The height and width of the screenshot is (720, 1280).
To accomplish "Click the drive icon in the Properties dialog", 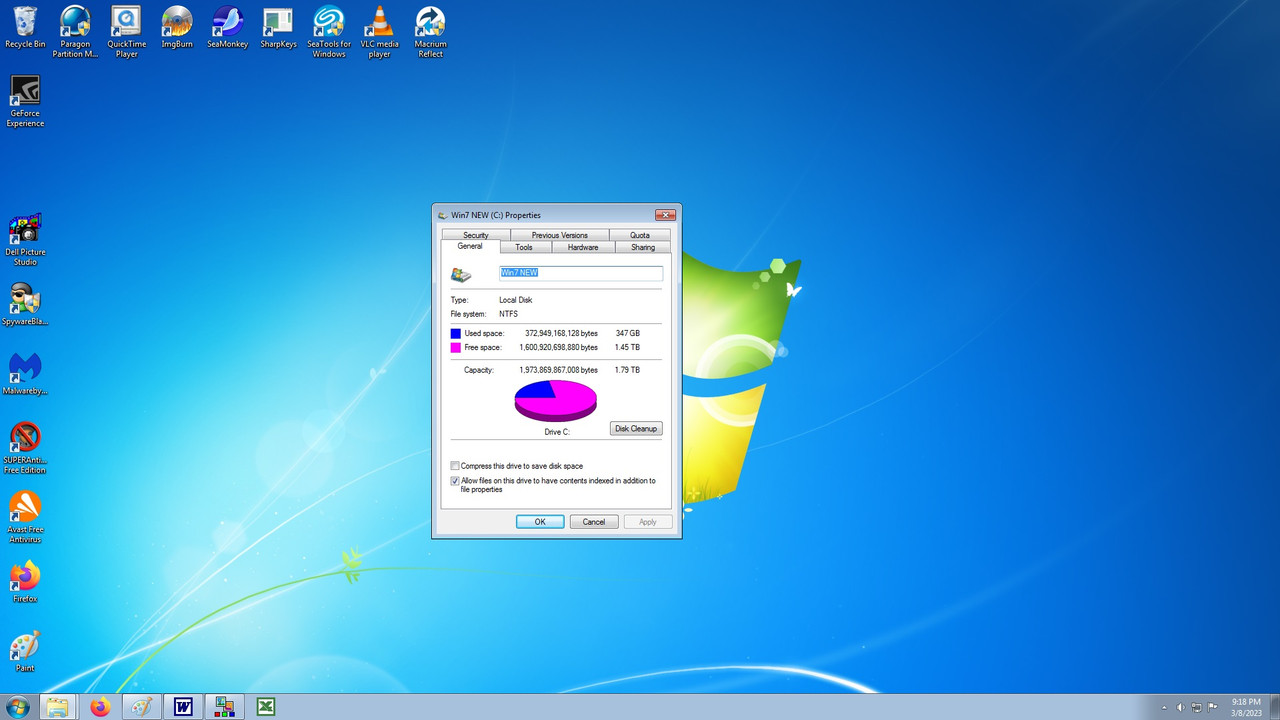I will [x=461, y=274].
